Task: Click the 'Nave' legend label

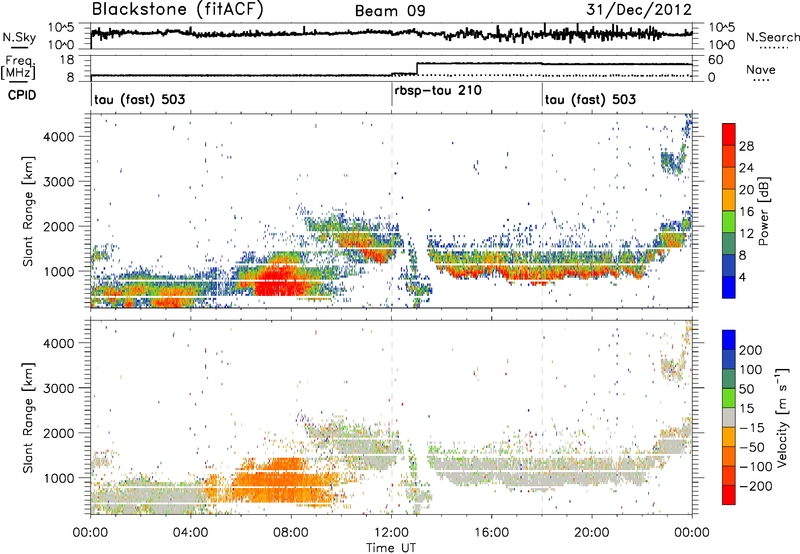Action: pyautogui.click(x=761, y=69)
